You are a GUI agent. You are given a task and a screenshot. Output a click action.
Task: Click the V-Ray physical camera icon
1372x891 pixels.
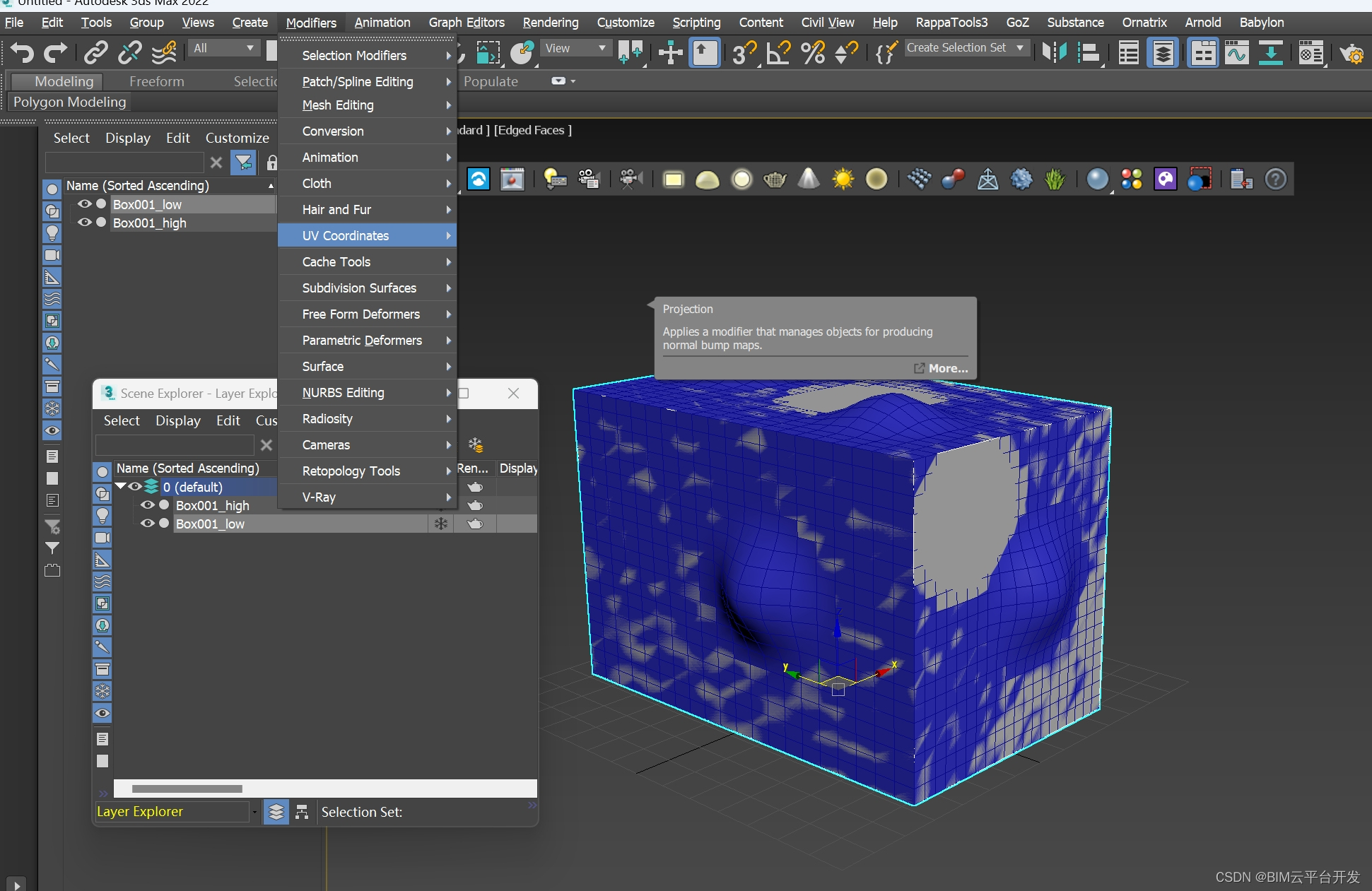(631, 179)
